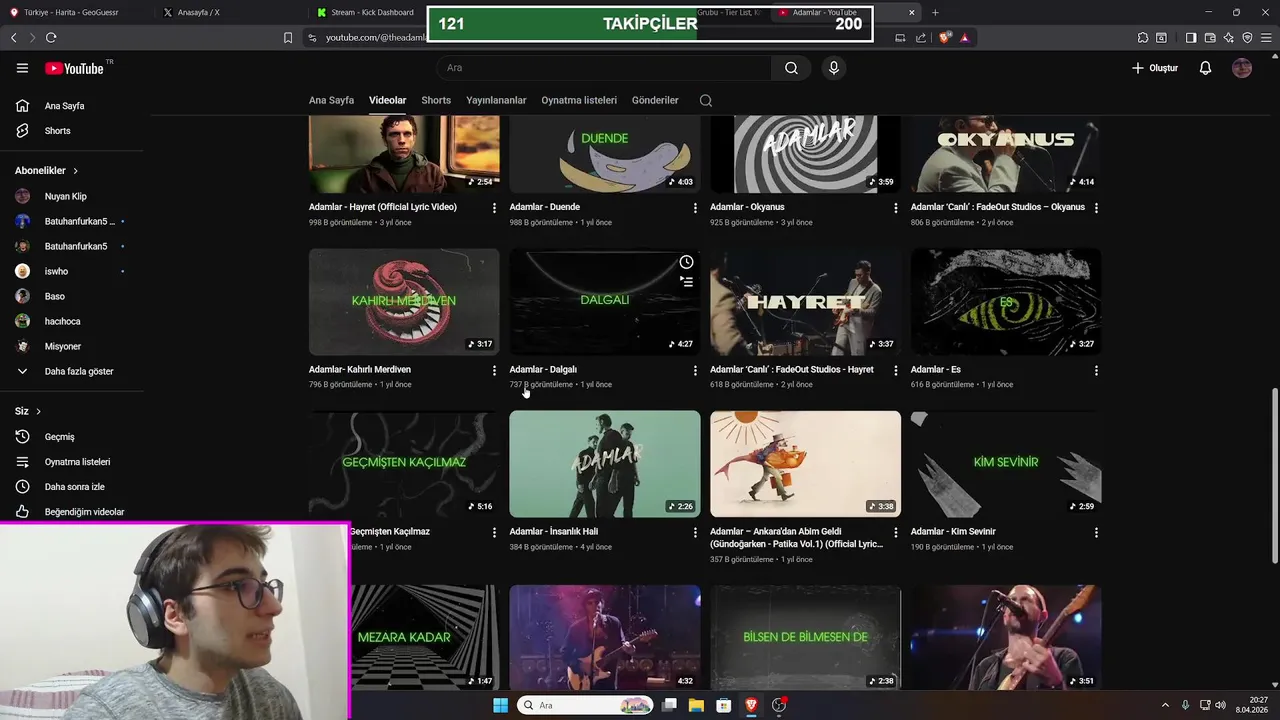
Task: Expand the Siz section chevron
Action: (x=39, y=411)
